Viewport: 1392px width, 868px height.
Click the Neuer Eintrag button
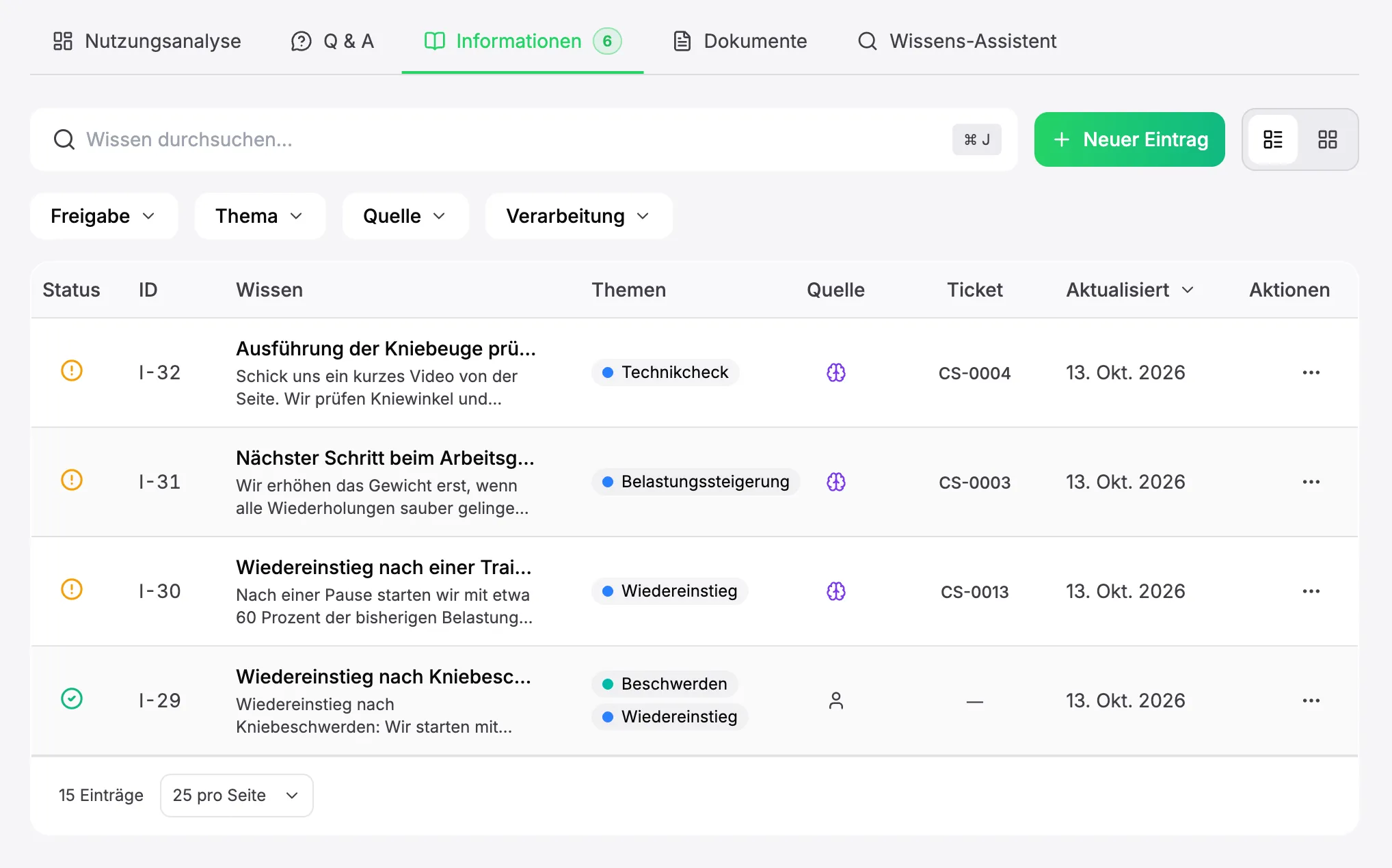tap(1129, 139)
